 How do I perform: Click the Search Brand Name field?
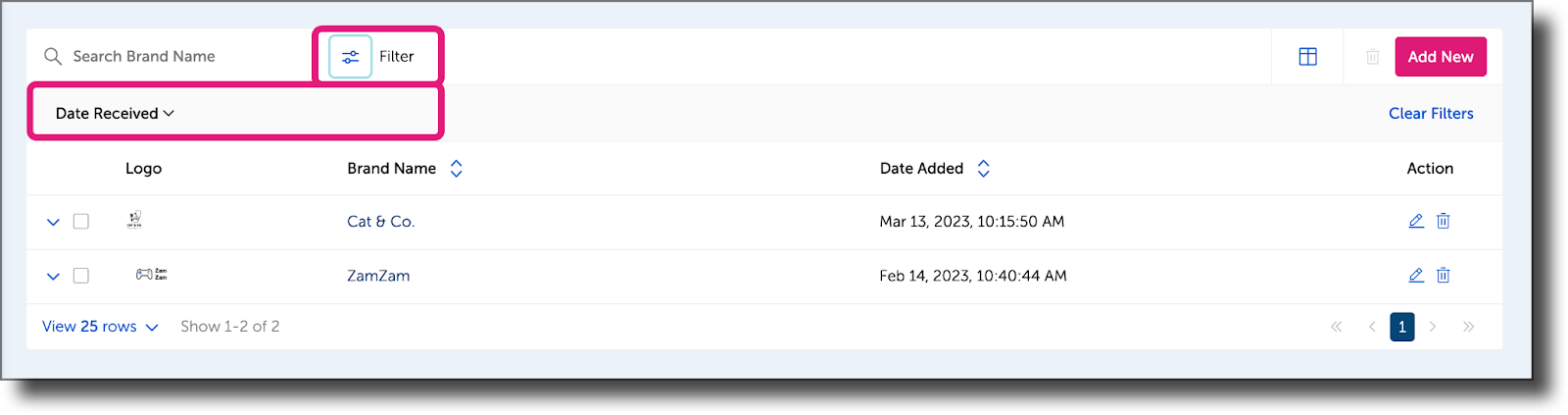tap(176, 57)
